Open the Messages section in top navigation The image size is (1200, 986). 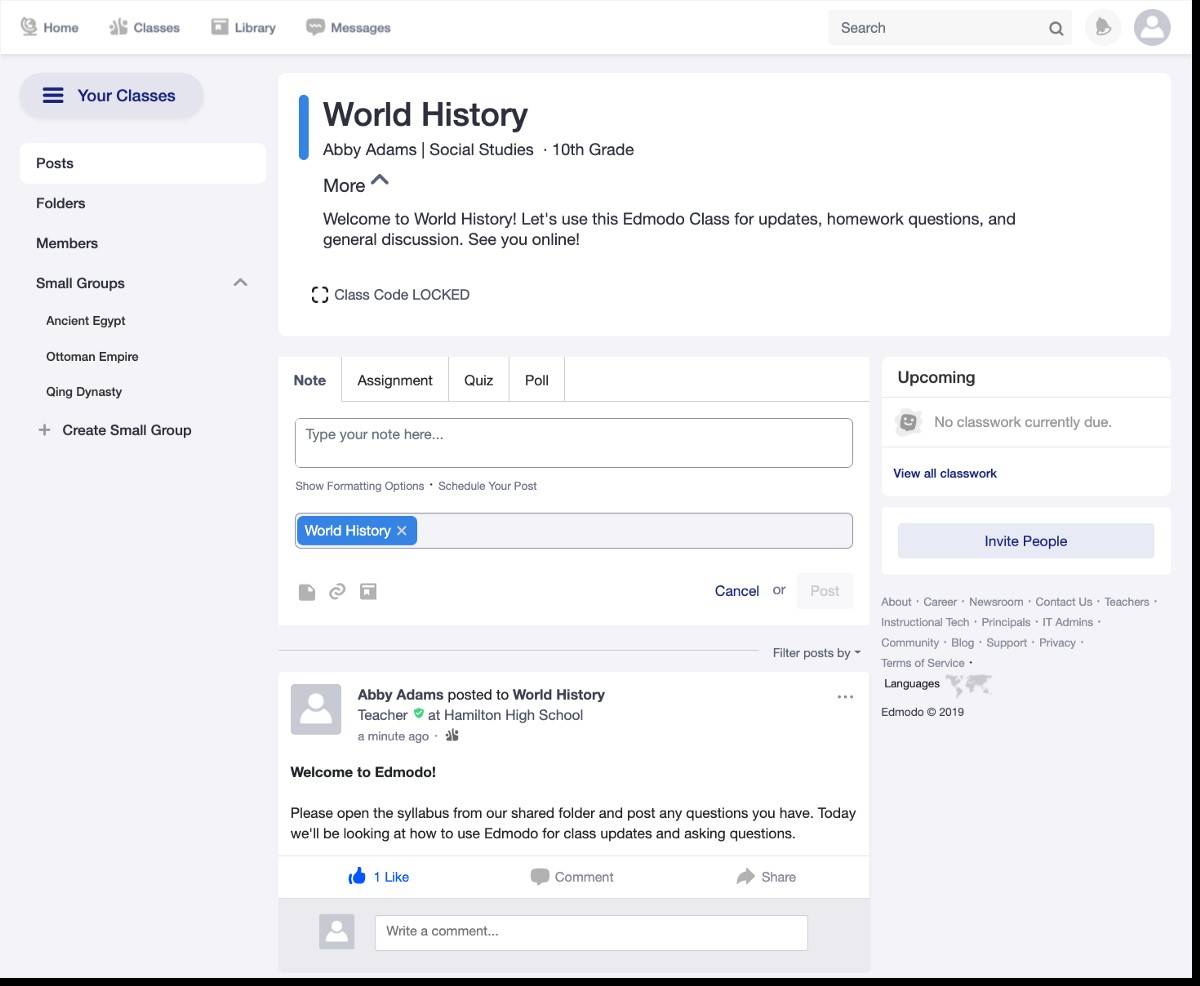pyautogui.click(x=347, y=27)
